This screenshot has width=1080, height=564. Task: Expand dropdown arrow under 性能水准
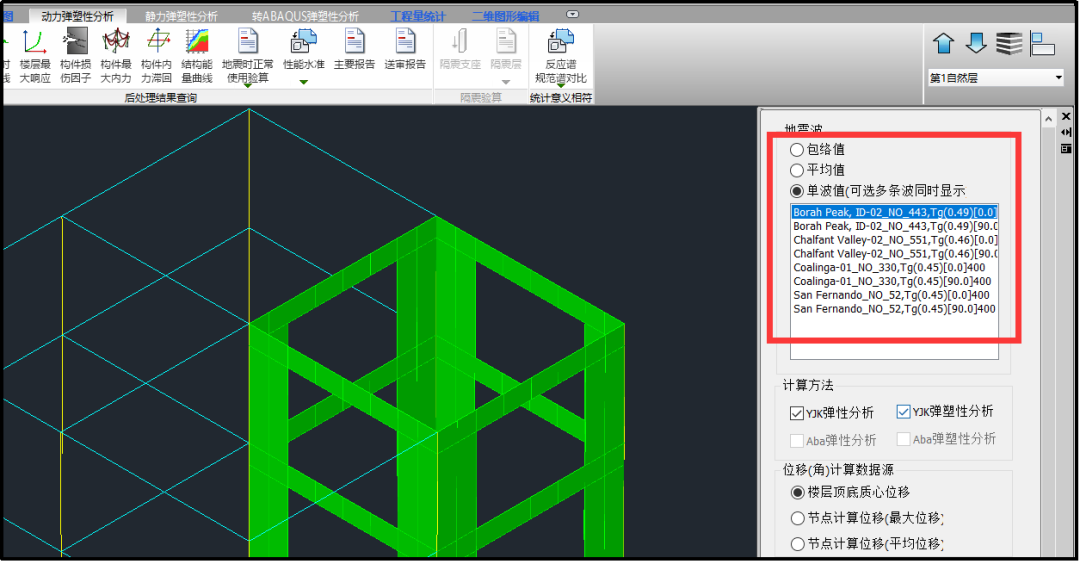[303, 82]
